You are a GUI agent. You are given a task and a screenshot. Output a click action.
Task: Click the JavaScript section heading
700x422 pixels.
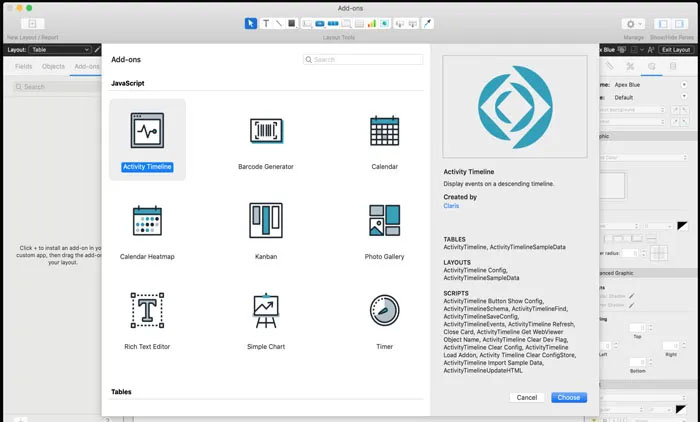pos(128,83)
